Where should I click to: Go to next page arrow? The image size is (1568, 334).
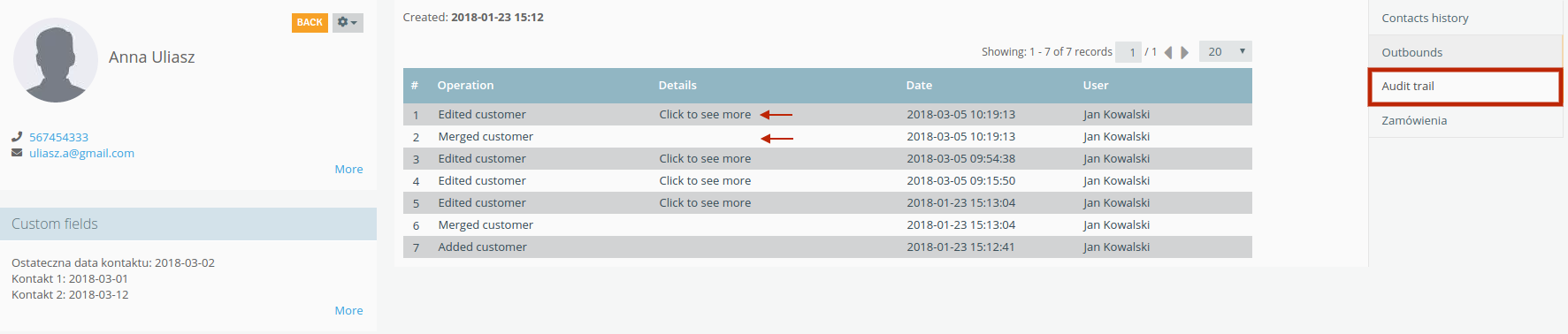(x=1185, y=52)
